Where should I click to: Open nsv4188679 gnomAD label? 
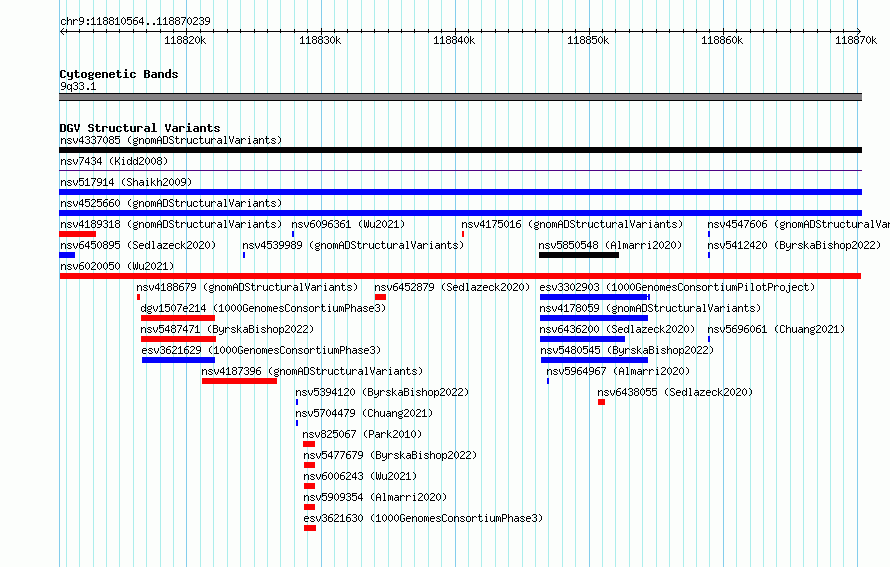click(247, 287)
